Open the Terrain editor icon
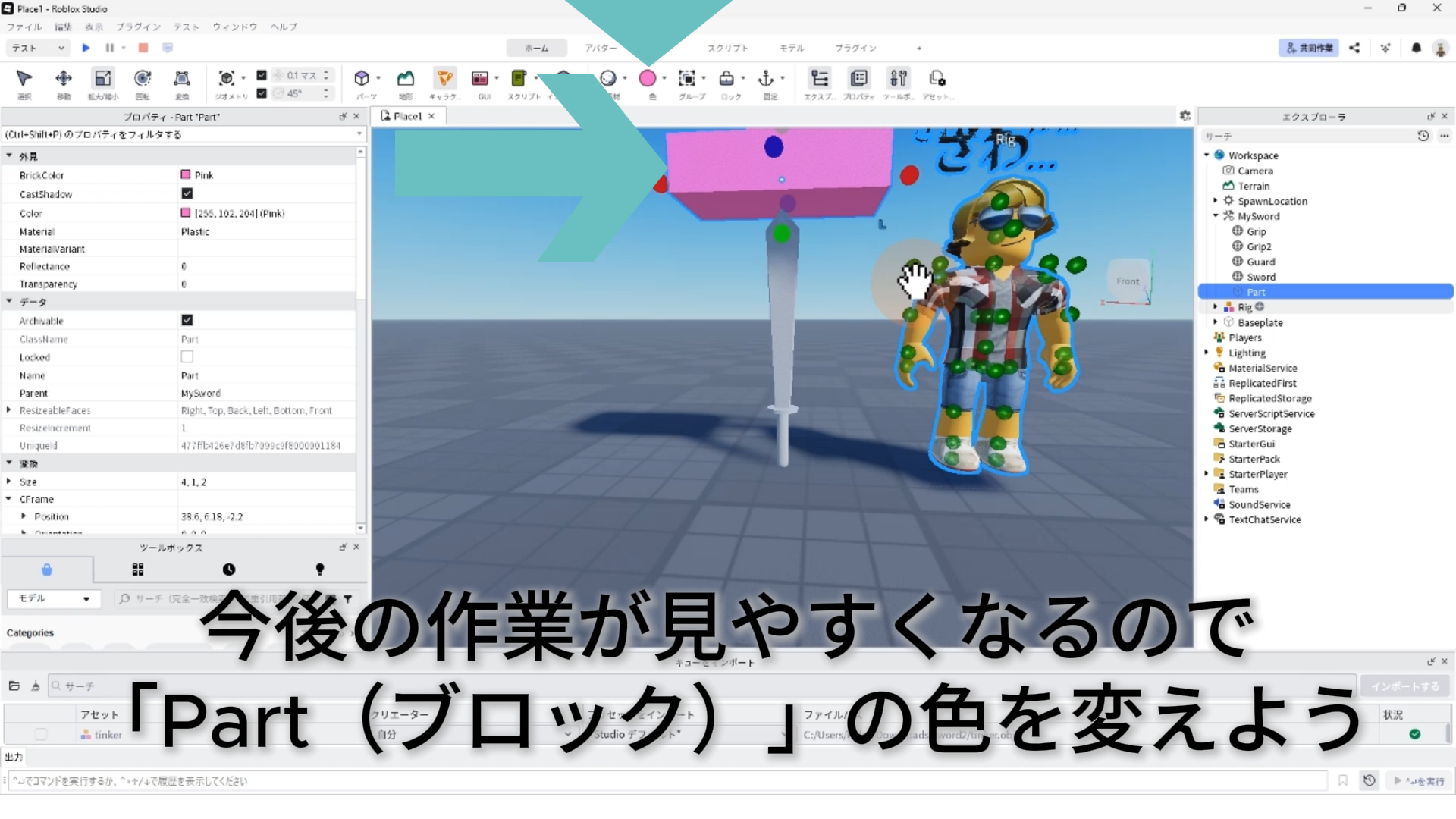Image resolution: width=1456 pixels, height=819 pixels. pos(406,78)
